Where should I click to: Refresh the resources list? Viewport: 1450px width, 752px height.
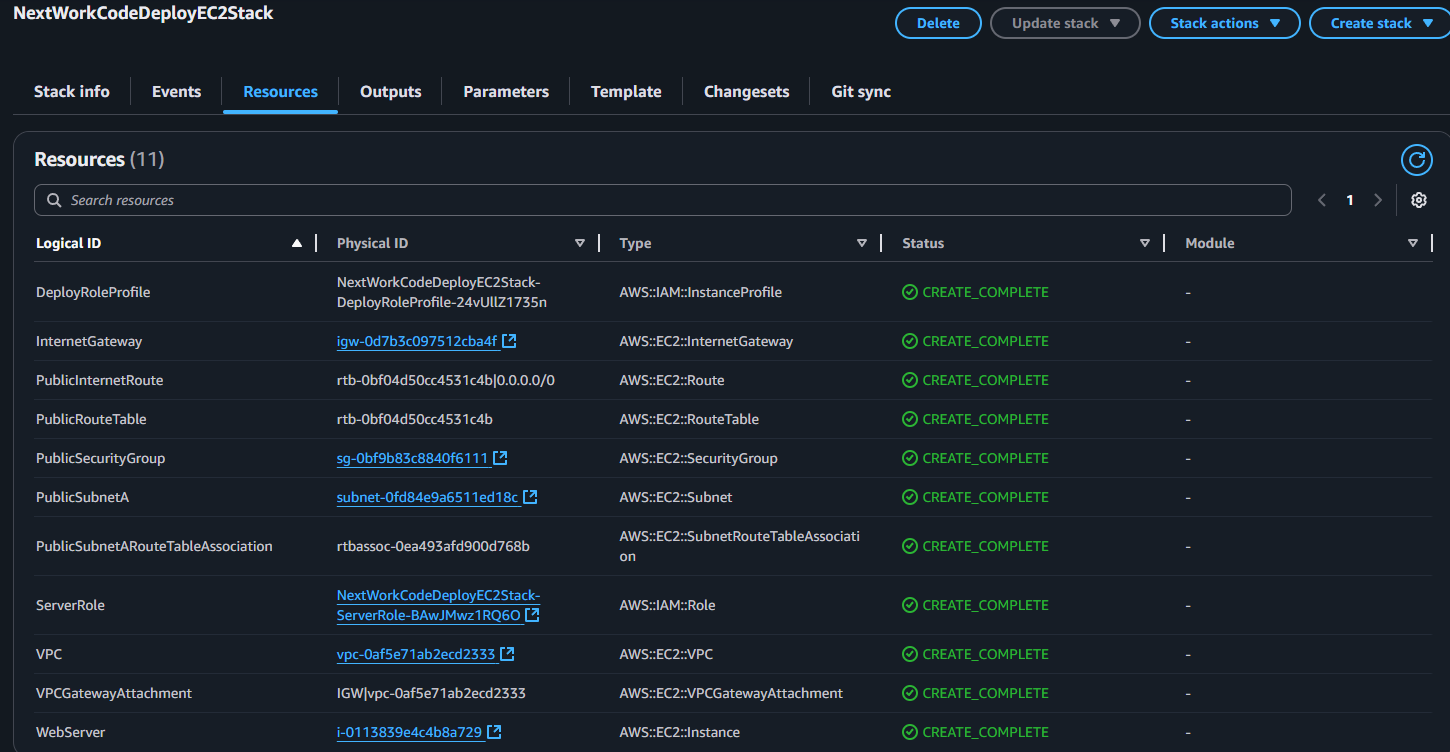pos(1417,160)
